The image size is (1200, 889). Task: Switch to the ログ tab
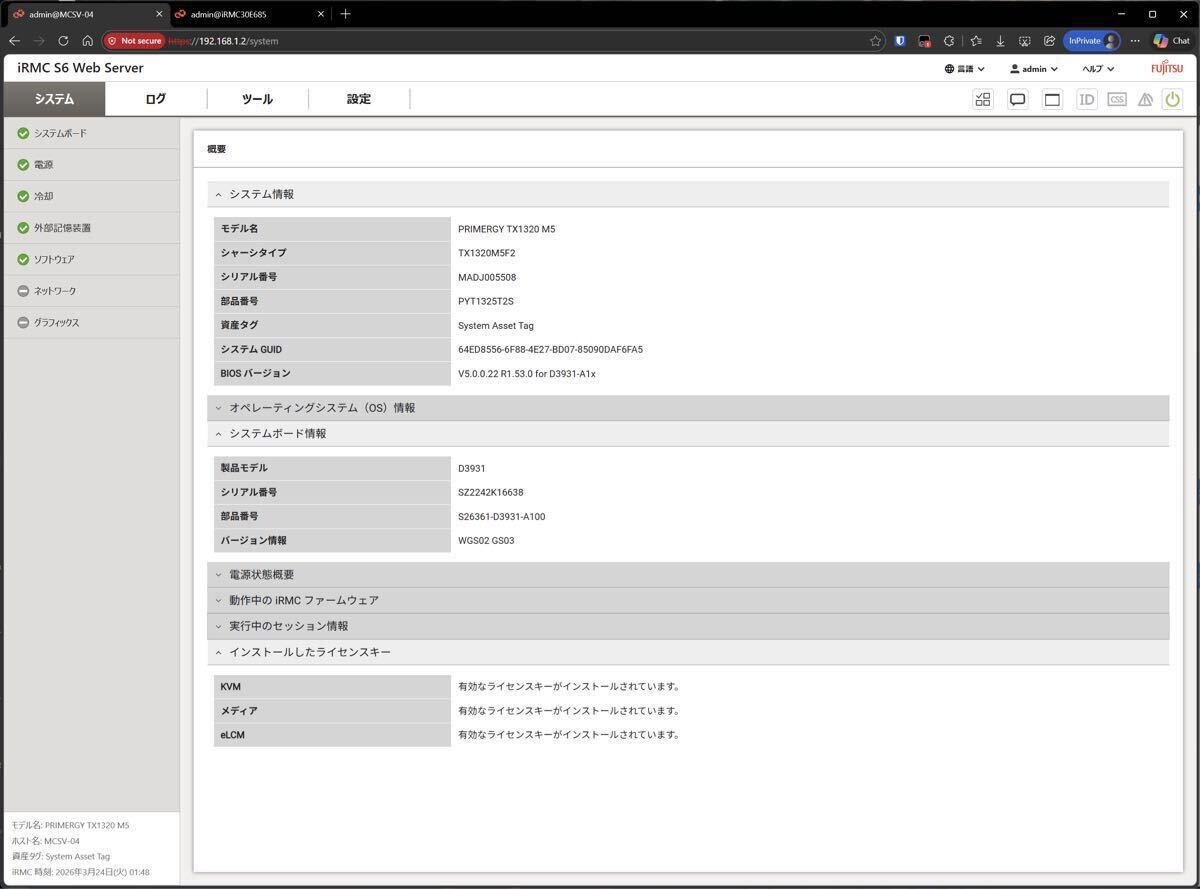[x=154, y=99]
